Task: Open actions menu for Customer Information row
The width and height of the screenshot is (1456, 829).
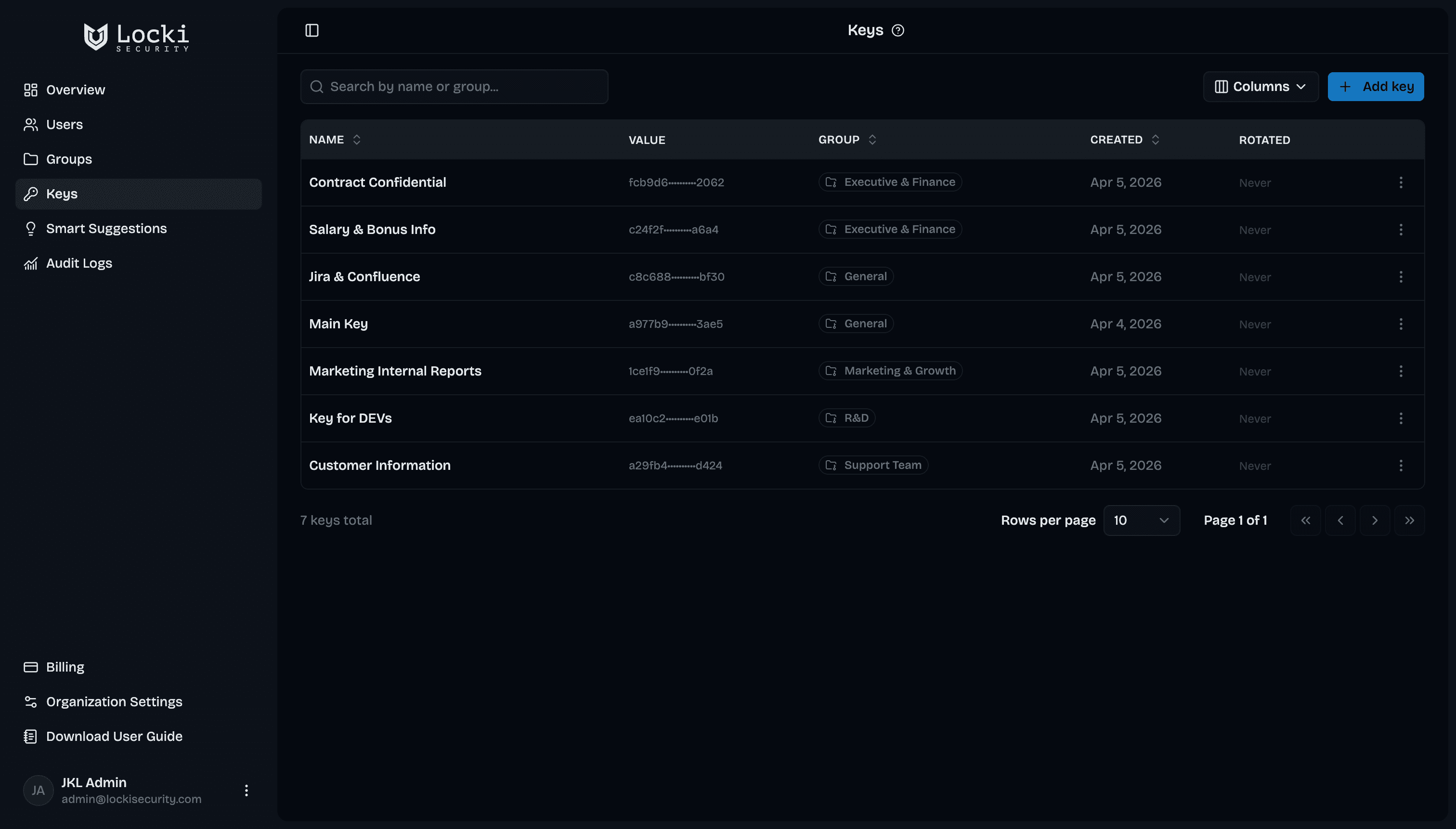Action: pos(1400,466)
